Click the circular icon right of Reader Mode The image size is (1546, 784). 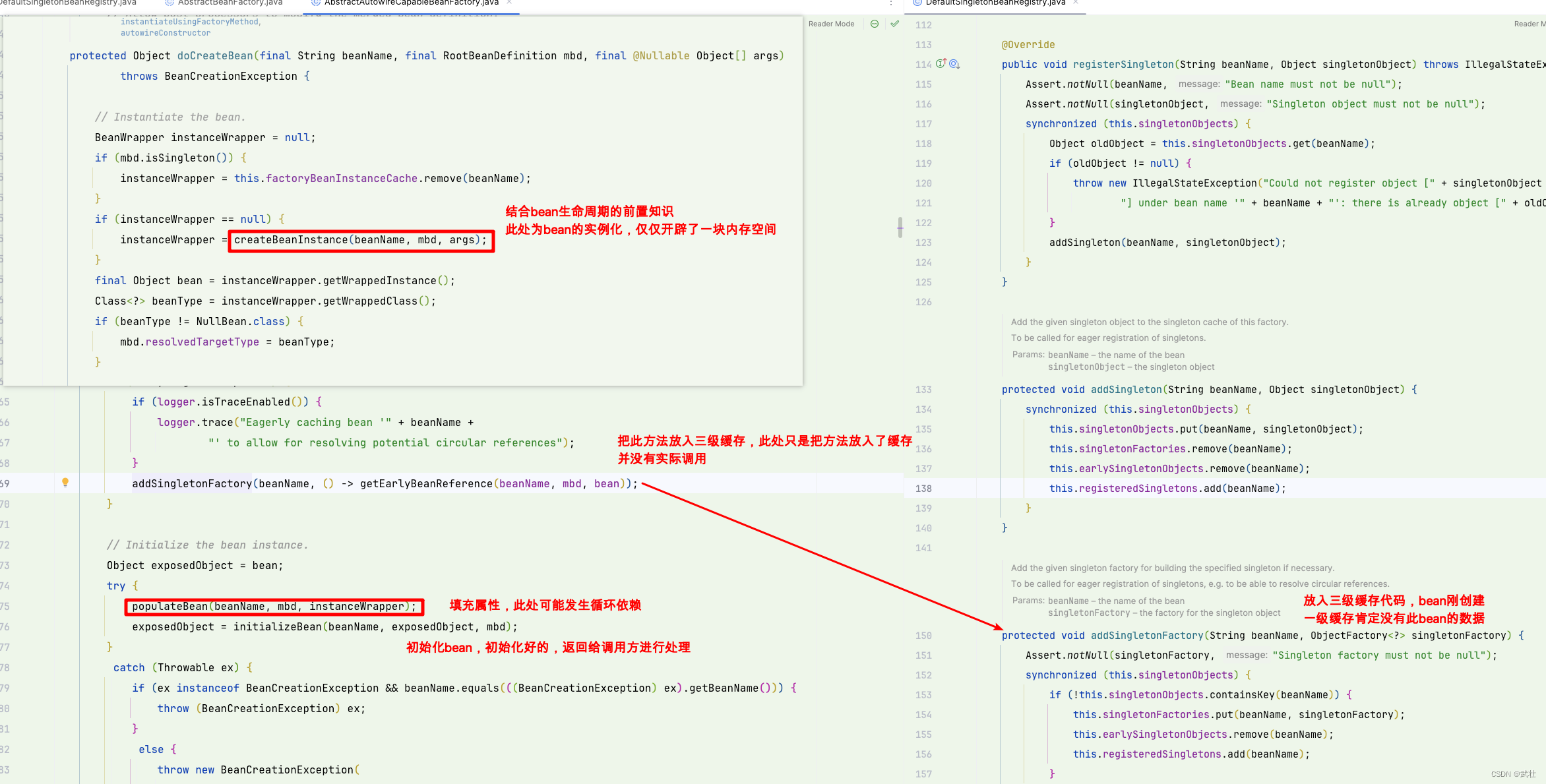(875, 24)
